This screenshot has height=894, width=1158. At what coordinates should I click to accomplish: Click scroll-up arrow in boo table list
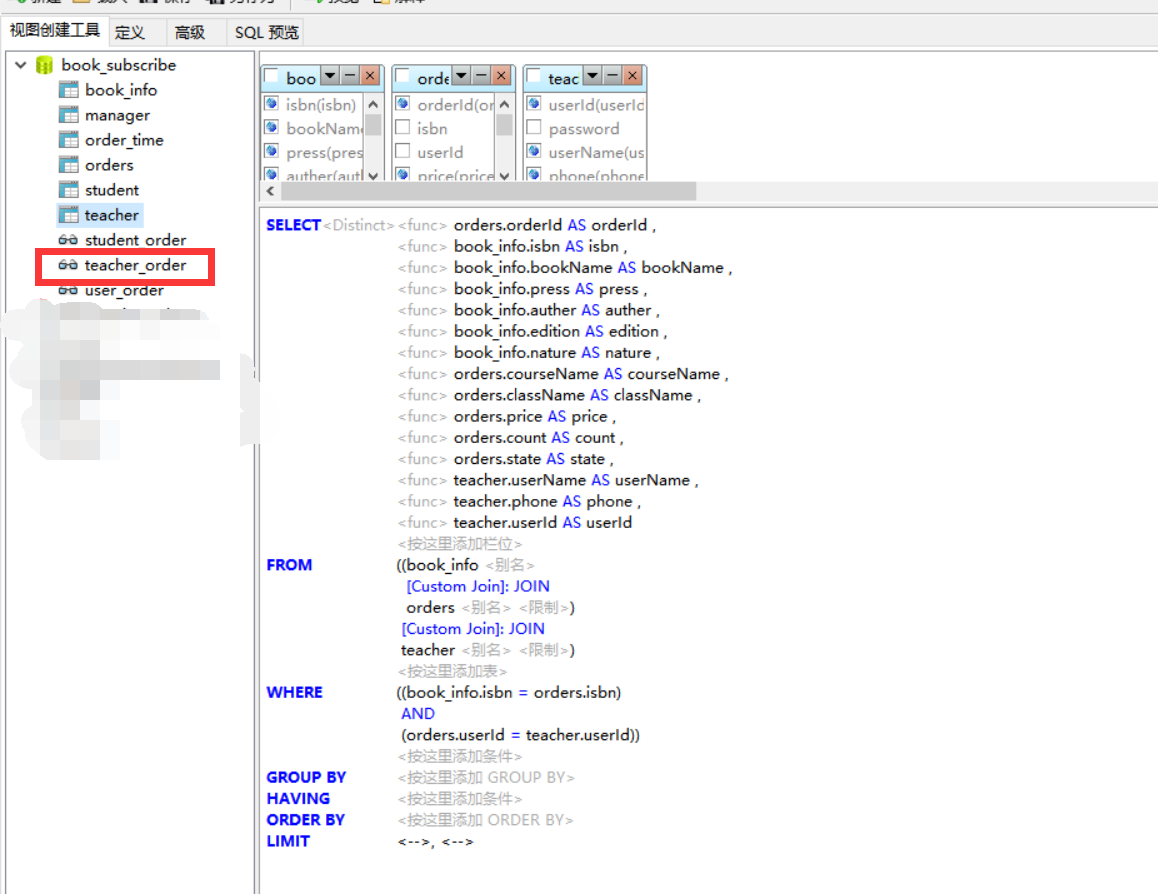pos(373,104)
